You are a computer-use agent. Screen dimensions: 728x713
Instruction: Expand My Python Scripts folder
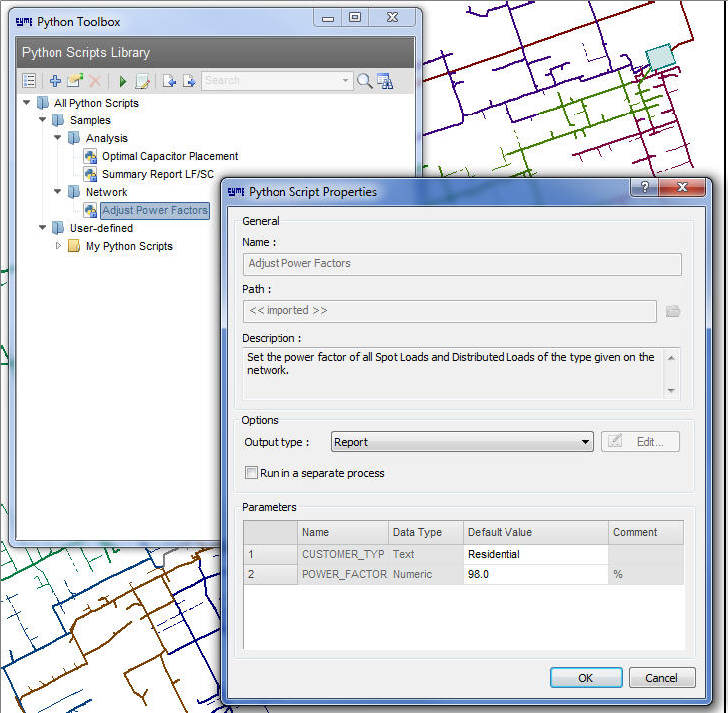click(58, 246)
